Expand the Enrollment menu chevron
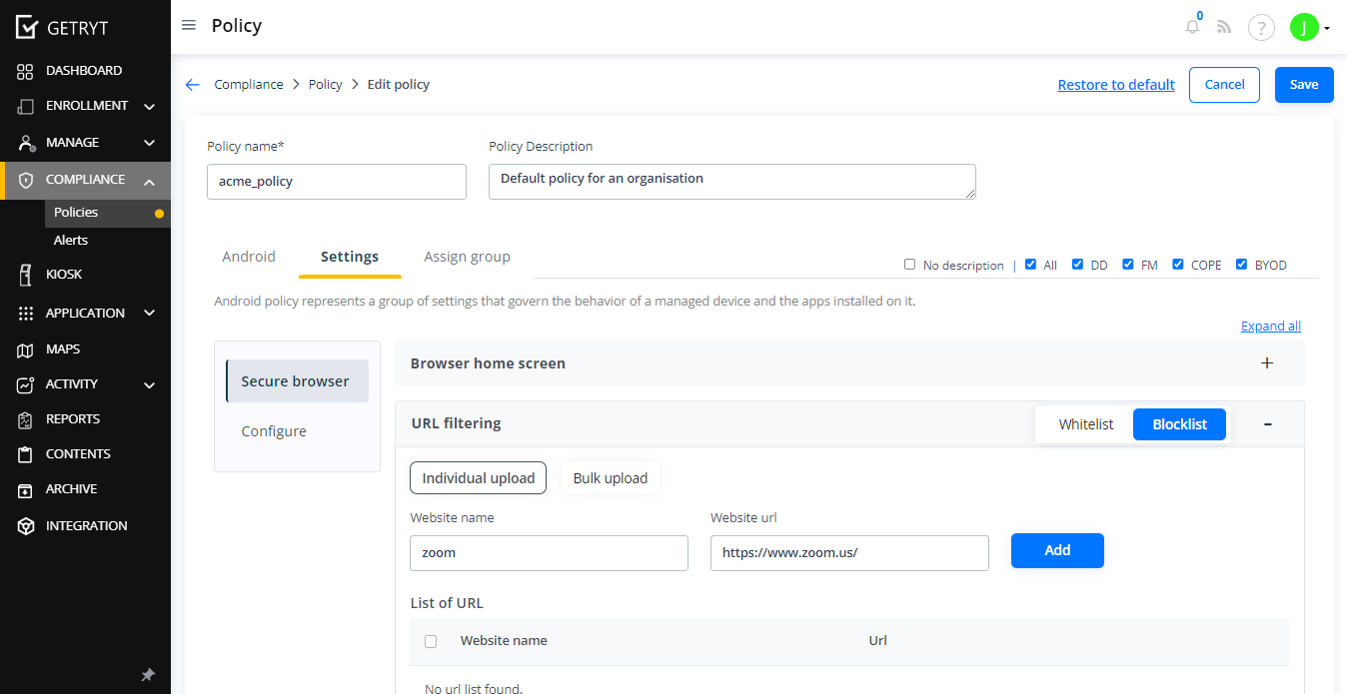This screenshot has height=694, width=1347. 149,106
